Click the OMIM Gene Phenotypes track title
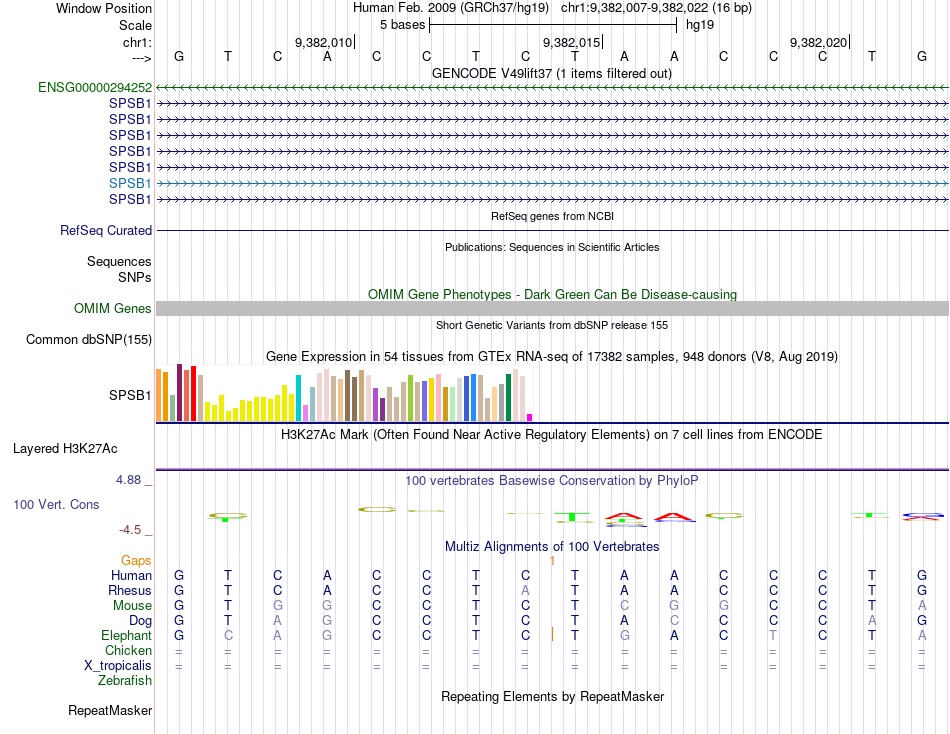950x734 pixels. 553,295
